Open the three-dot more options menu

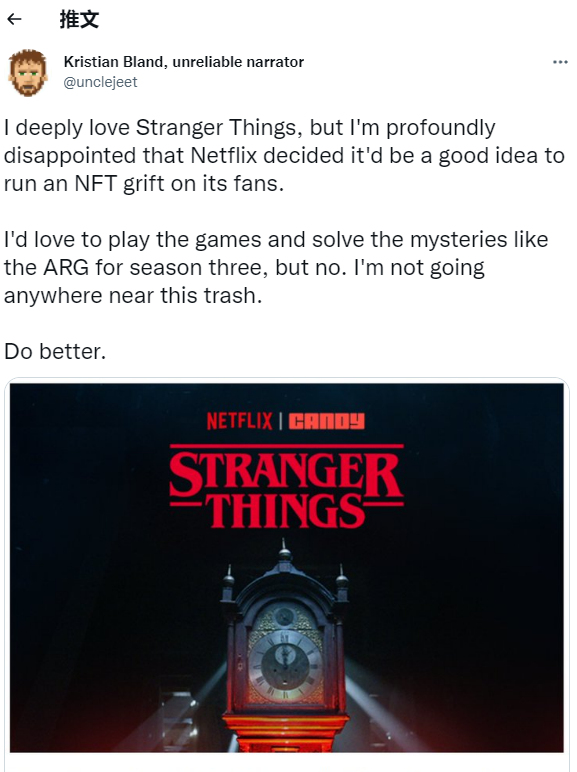[560, 62]
